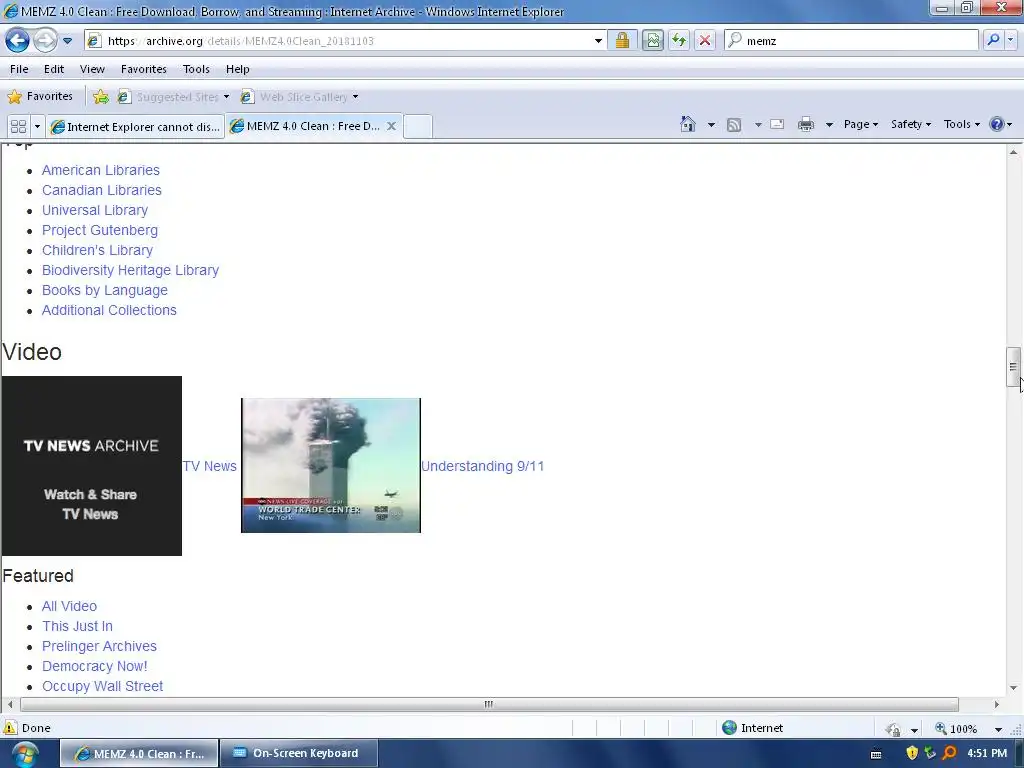Viewport: 1024px width, 768px height.
Task: Show Quick Tabs grid view icon
Action: [x=18, y=126]
